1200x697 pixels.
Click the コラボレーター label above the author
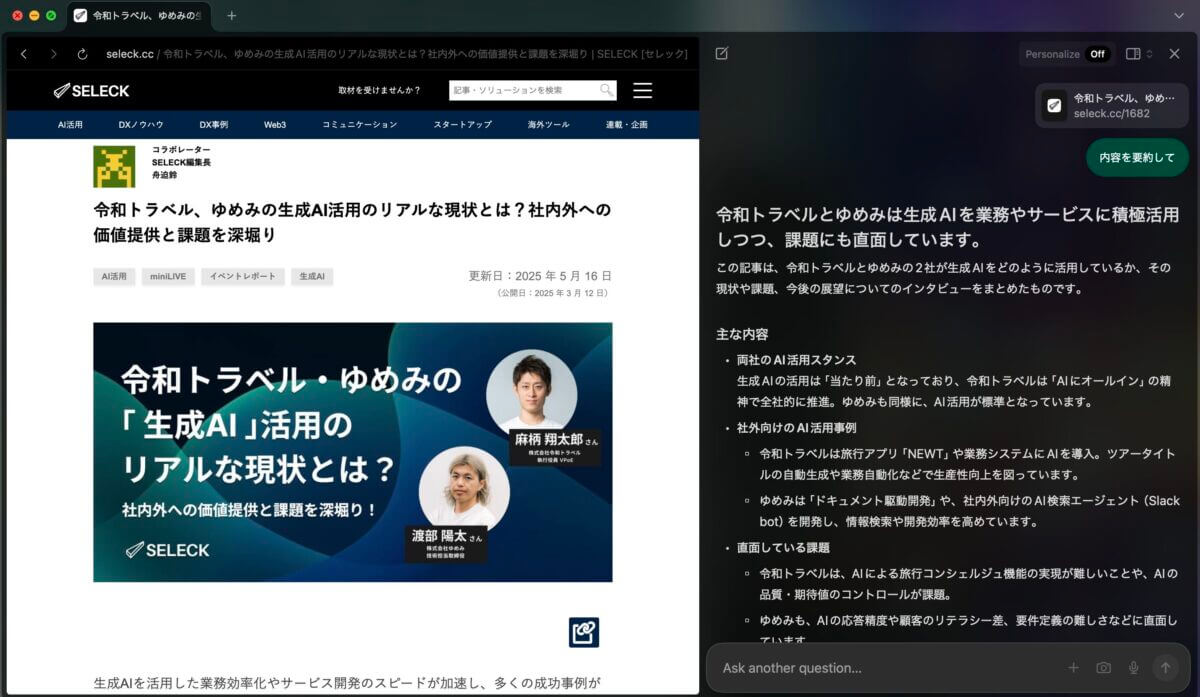181,150
